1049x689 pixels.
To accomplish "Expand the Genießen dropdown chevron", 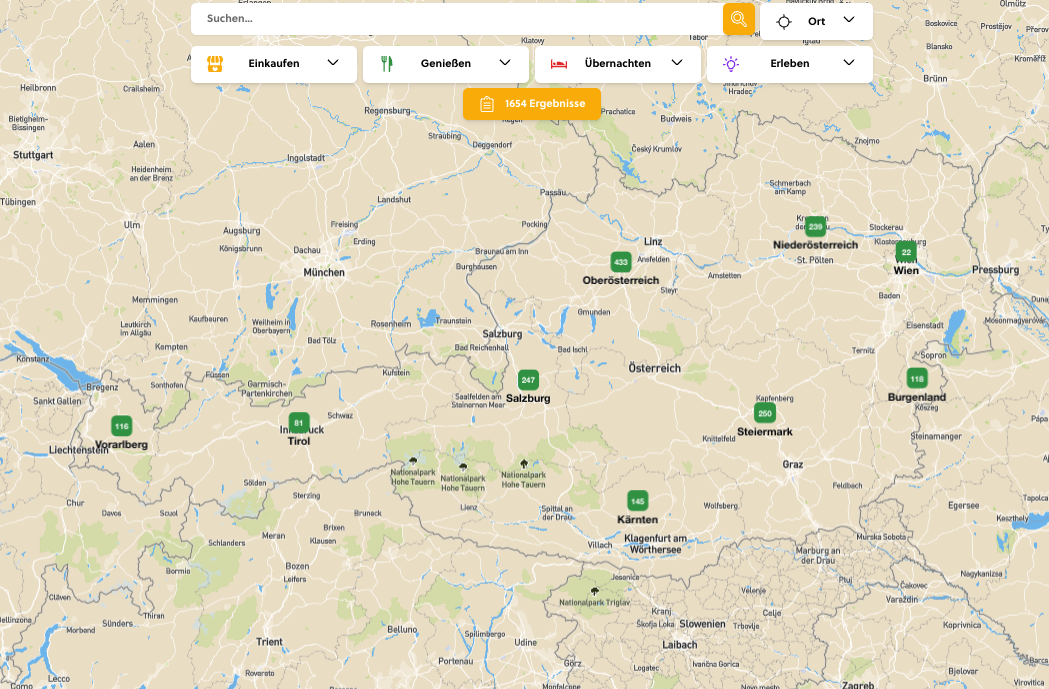I will [x=505, y=63].
